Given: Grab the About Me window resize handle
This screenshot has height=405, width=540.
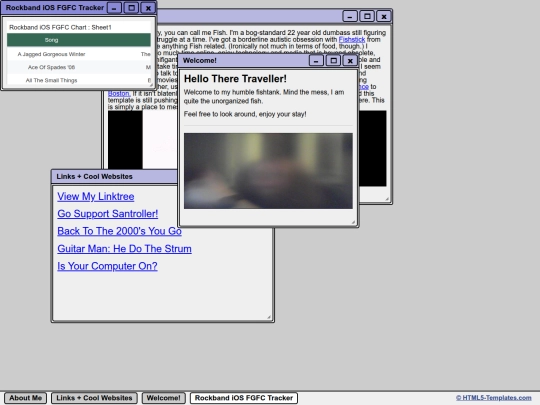Looking at the screenshot, I should tap(387, 199).
